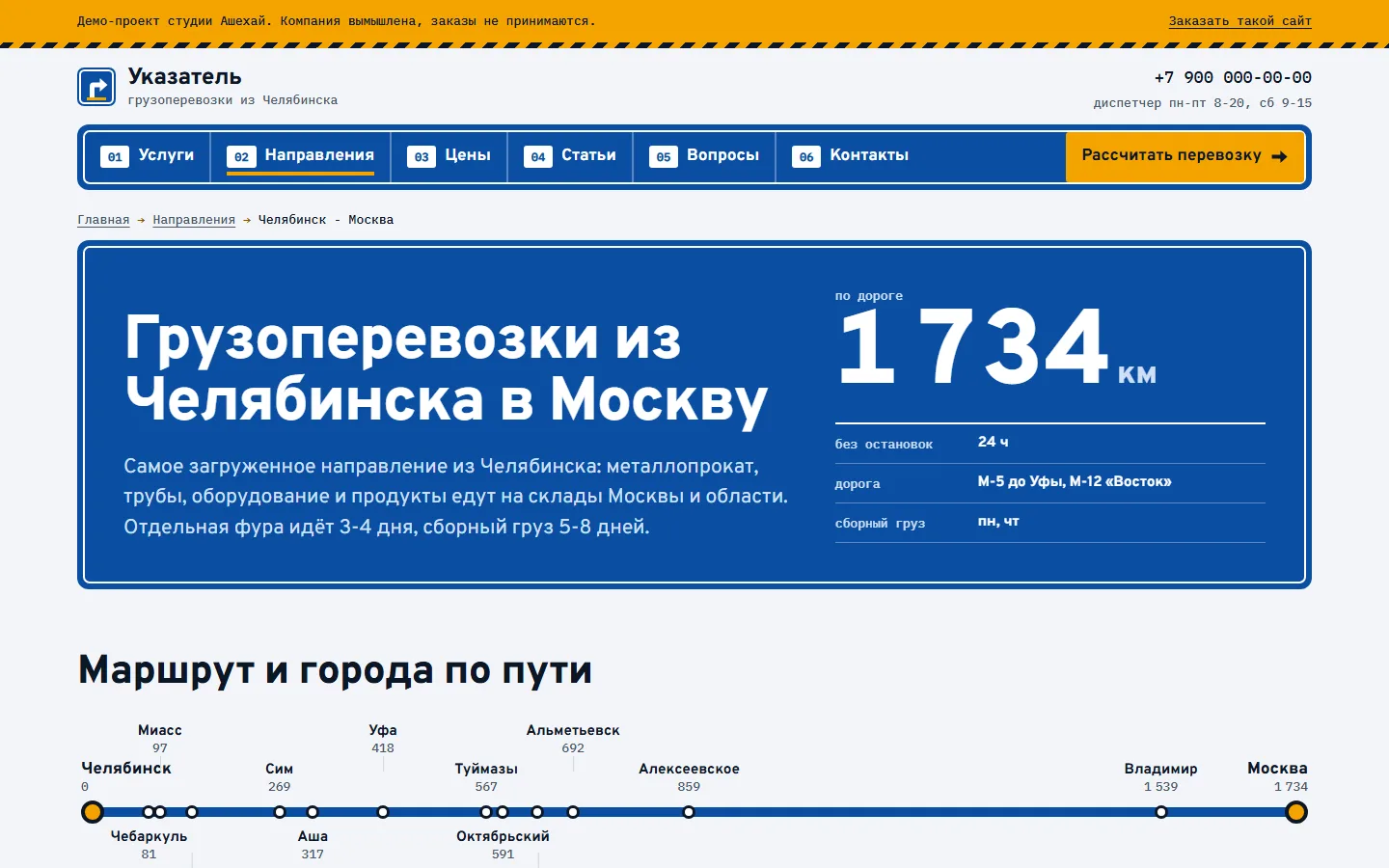Open the Контакты menu item

[850, 156]
